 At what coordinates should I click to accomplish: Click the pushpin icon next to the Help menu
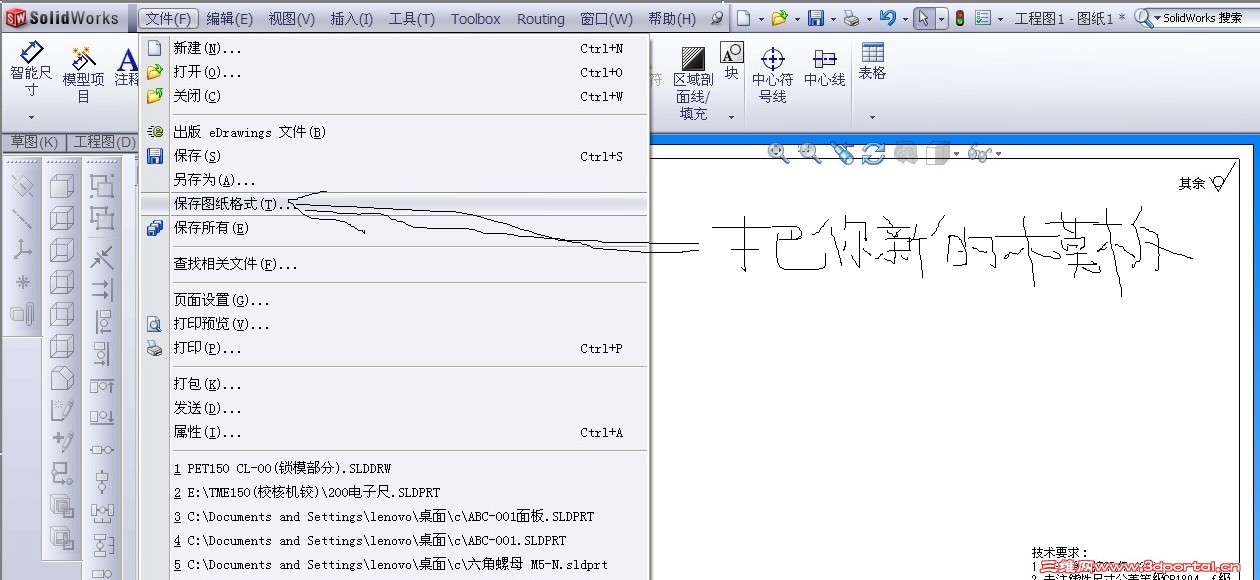[x=717, y=18]
